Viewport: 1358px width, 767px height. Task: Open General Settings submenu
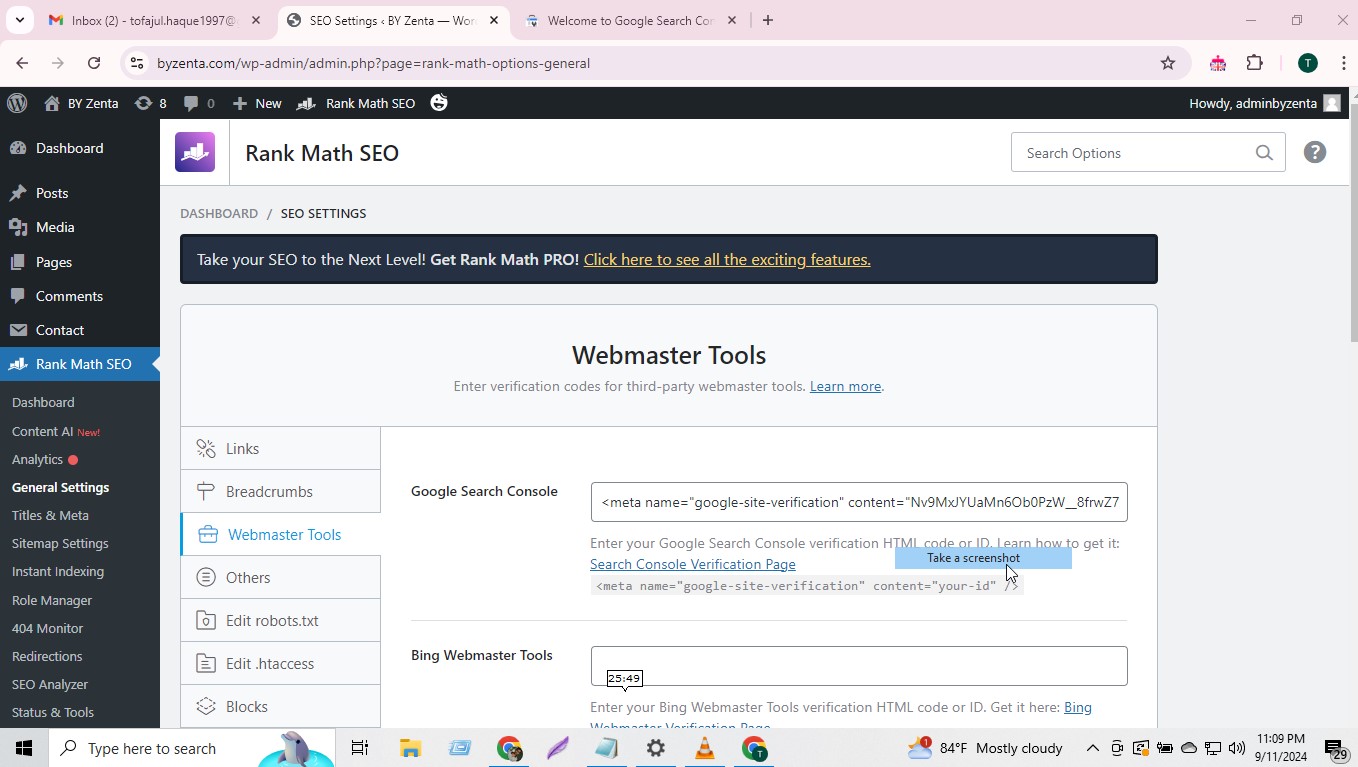pyautogui.click(x=61, y=487)
